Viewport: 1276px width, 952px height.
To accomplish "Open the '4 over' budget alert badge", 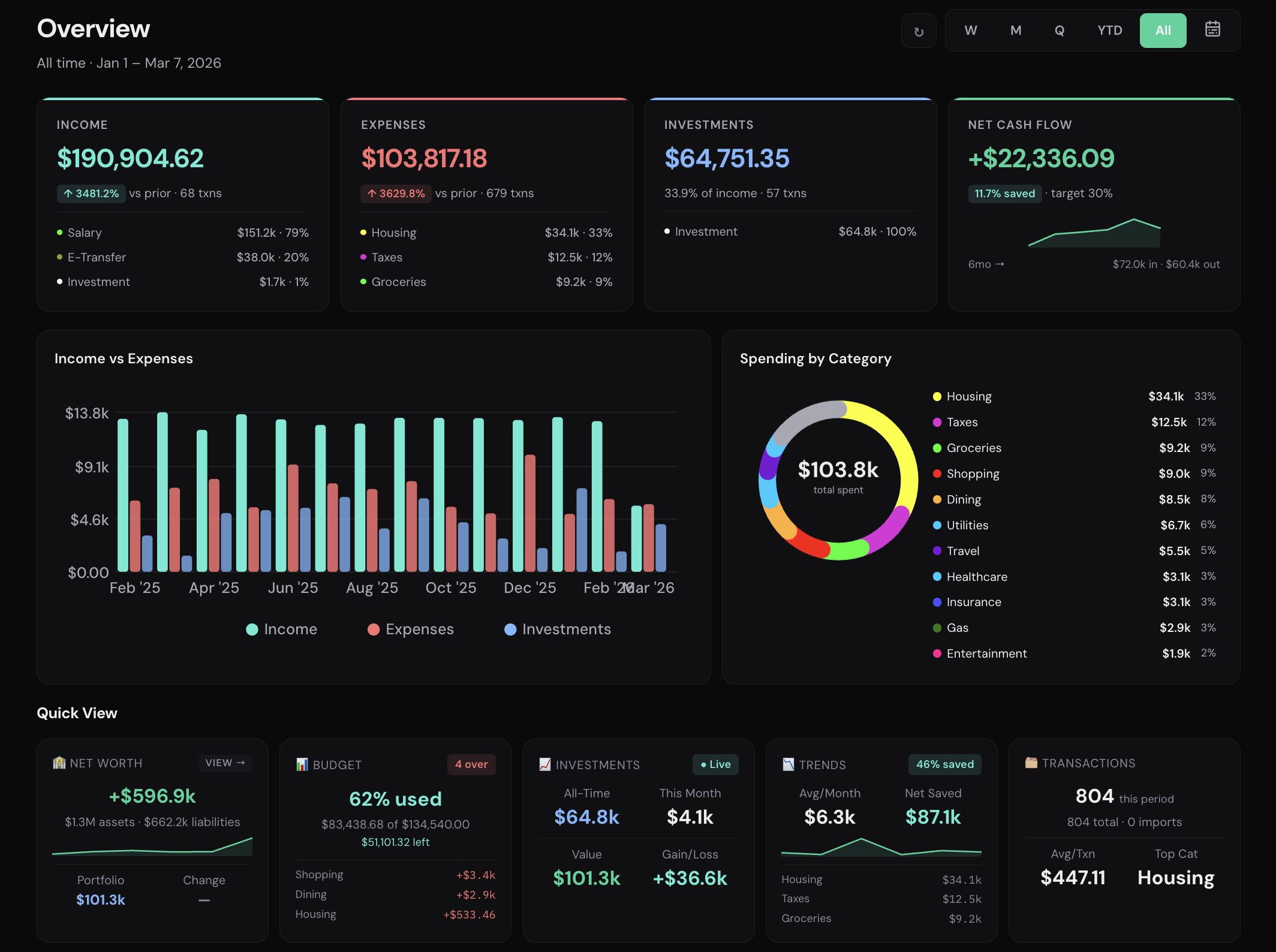I will [x=471, y=764].
